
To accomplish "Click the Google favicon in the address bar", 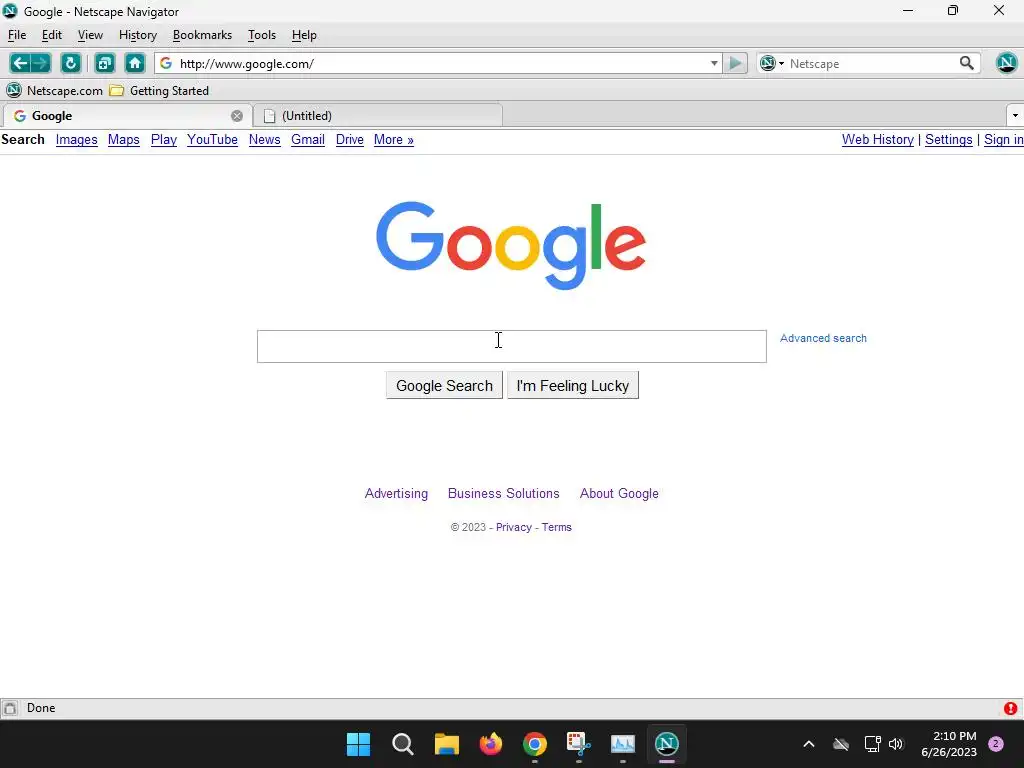I will pyautogui.click(x=166, y=63).
